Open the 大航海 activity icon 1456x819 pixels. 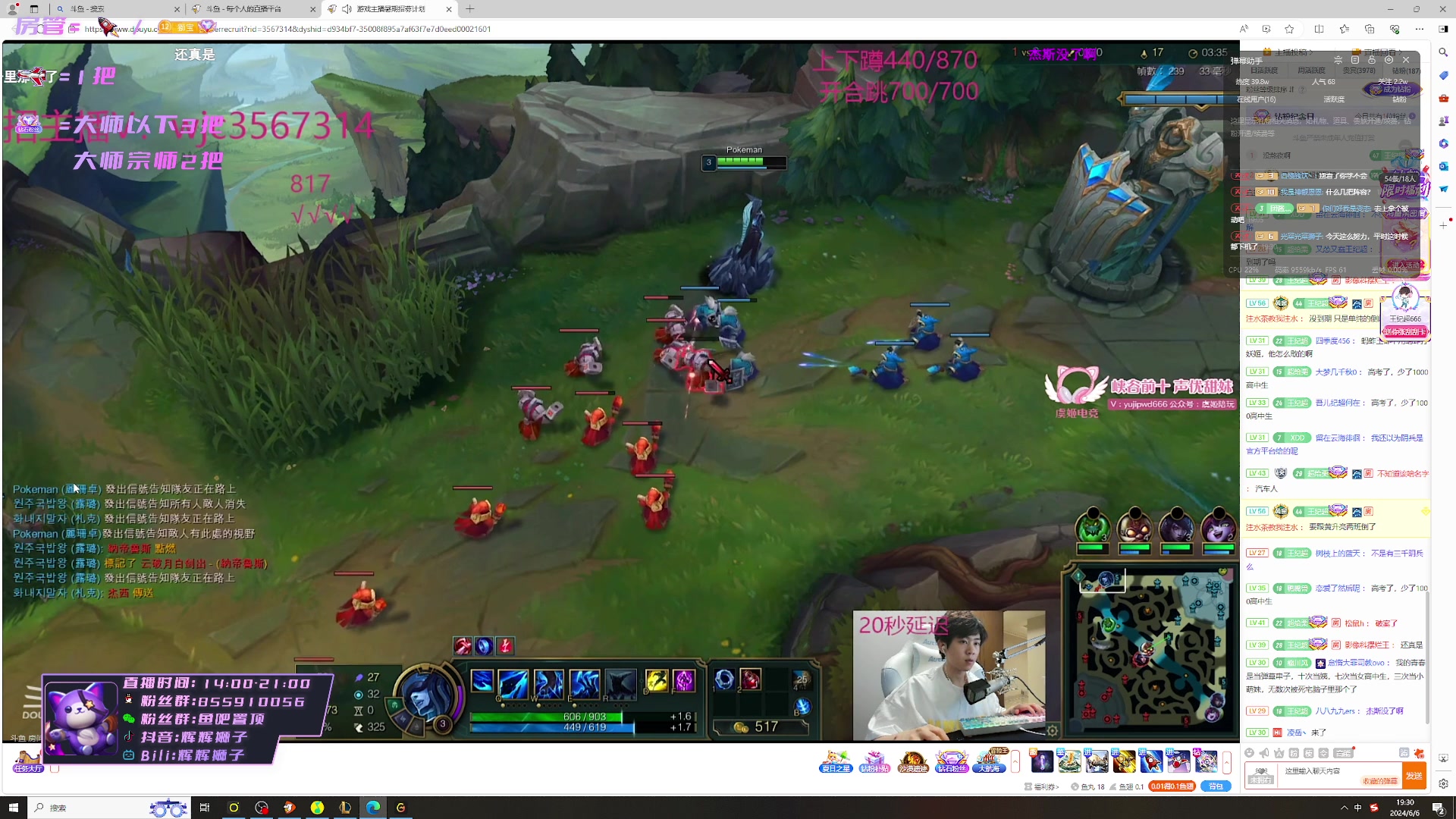coord(990,761)
